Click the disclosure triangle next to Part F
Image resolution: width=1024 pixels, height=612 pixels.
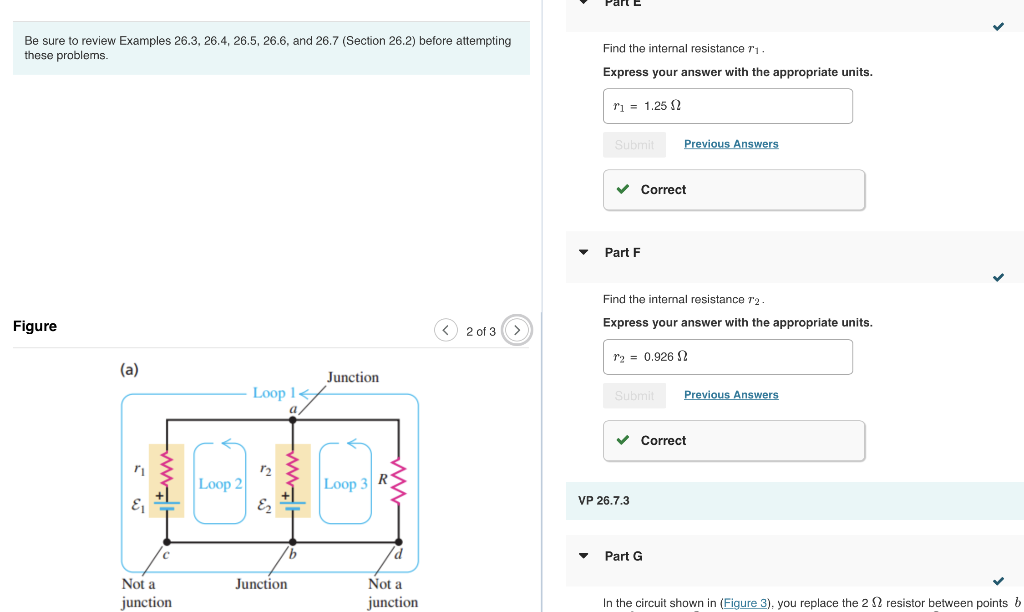583,253
